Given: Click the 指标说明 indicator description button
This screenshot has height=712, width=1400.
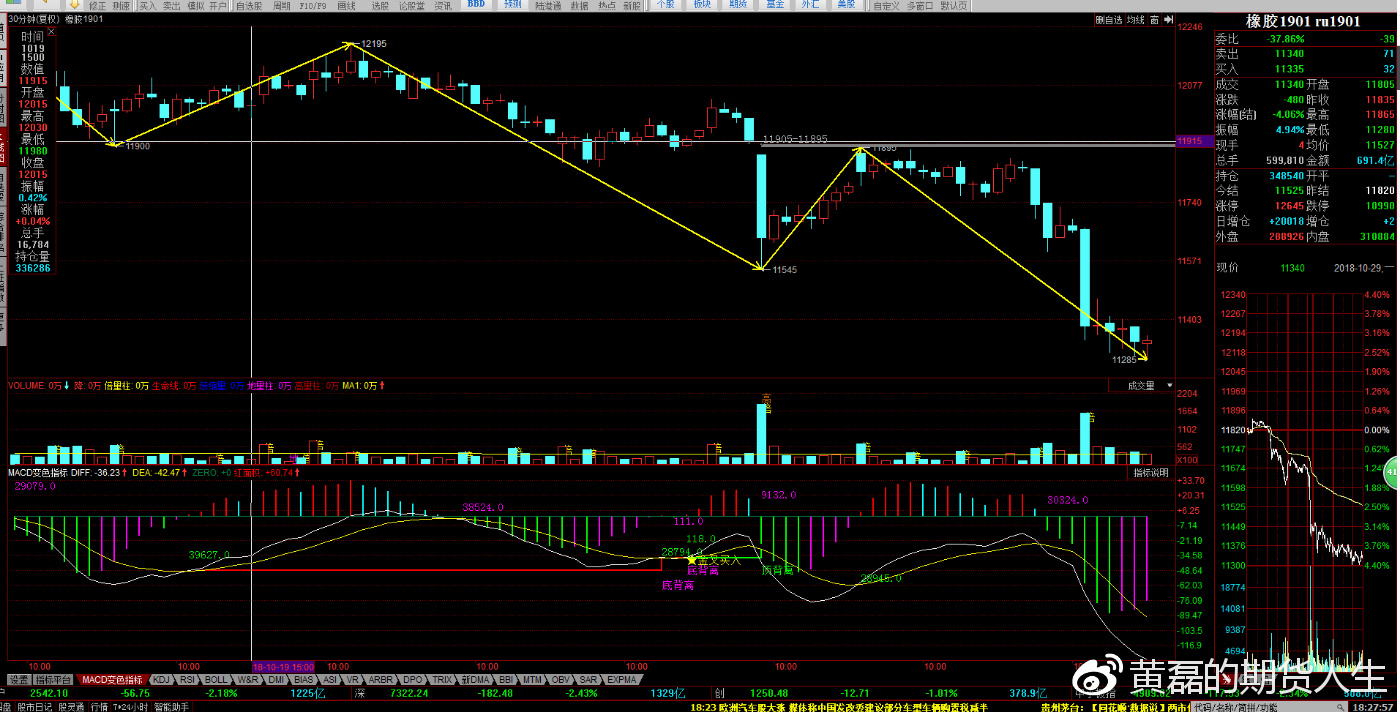Looking at the screenshot, I should [x=1150, y=472].
